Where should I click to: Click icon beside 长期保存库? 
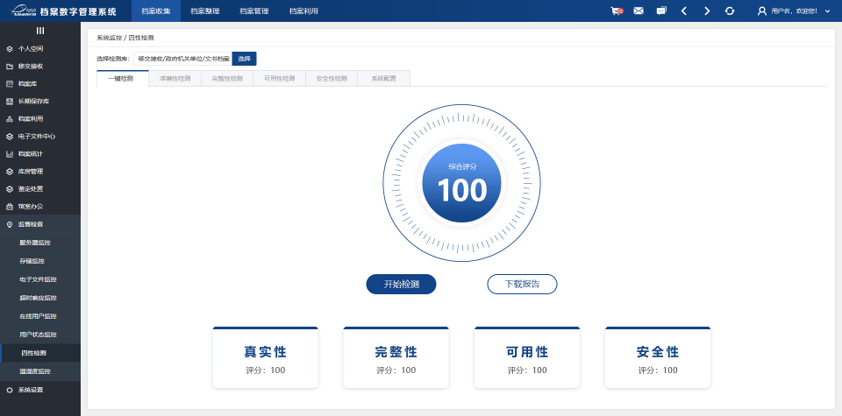coord(9,101)
